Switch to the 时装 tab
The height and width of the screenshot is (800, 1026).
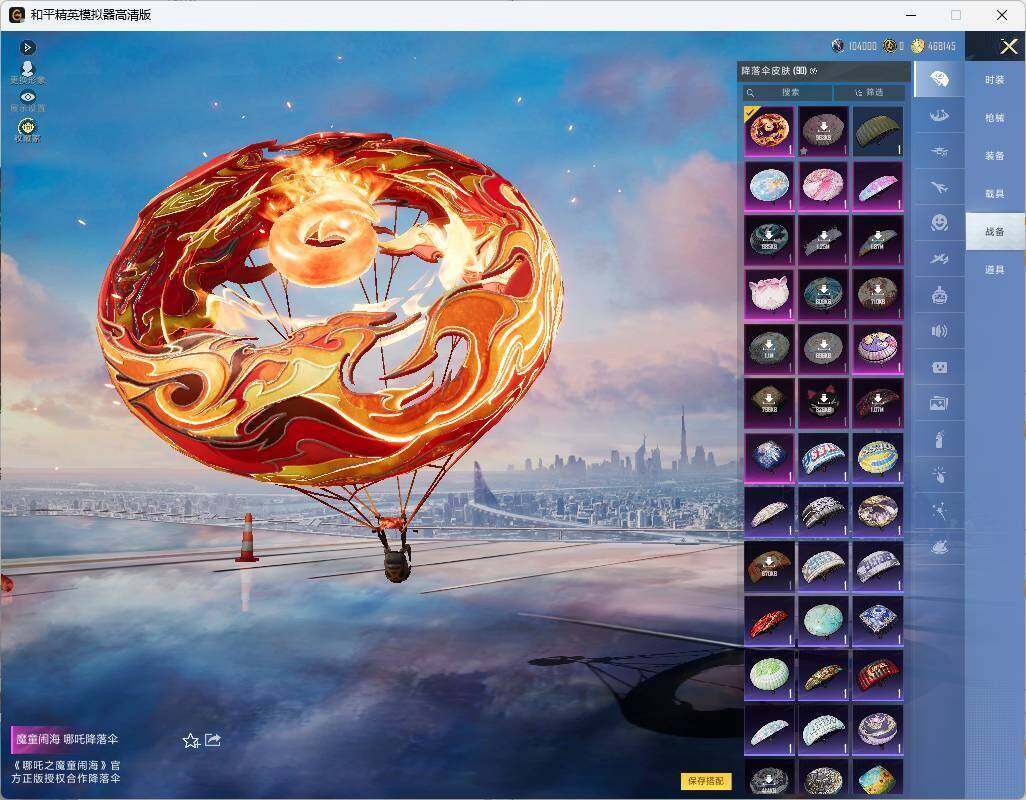[995, 80]
